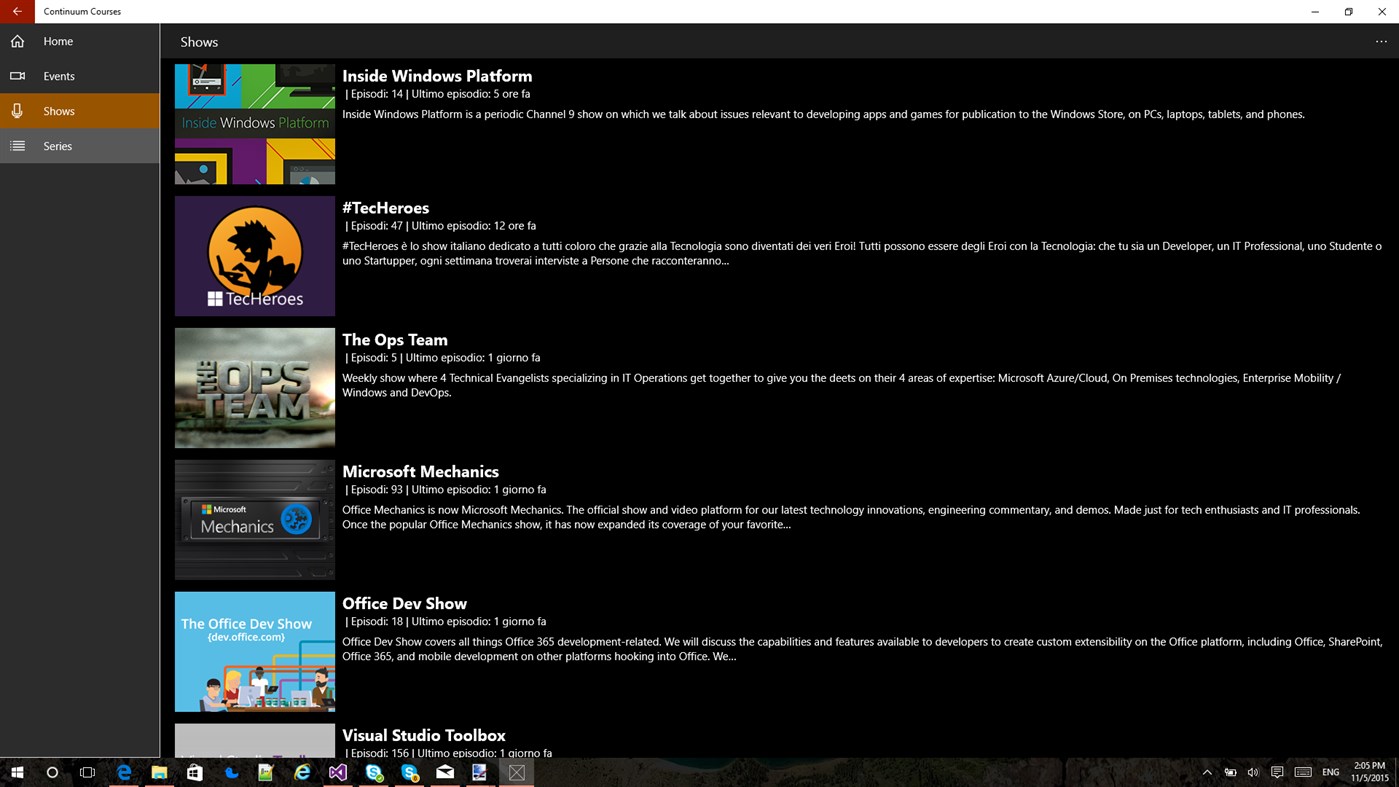Click the Shows microphone icon

pyautogui.click(x=17, y=111)
